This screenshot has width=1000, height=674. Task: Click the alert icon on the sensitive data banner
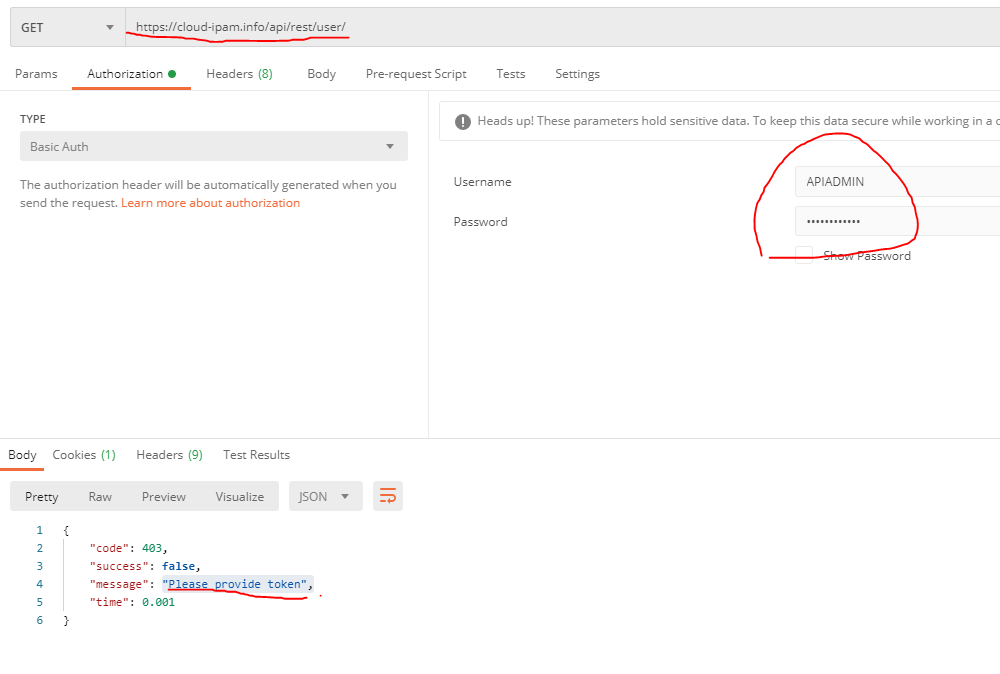463,121
